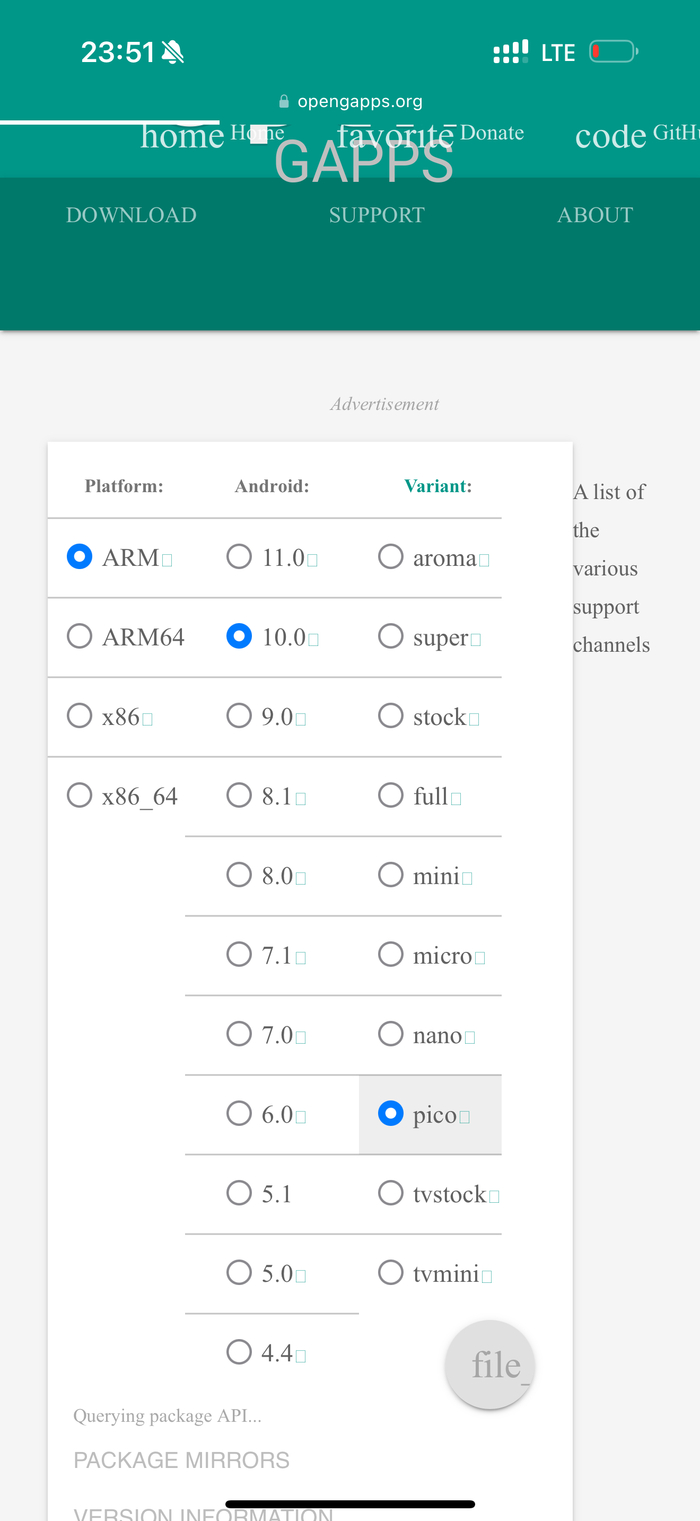Open the info icon next to Android 11.0
The image size is (700, 1521).
313,560
